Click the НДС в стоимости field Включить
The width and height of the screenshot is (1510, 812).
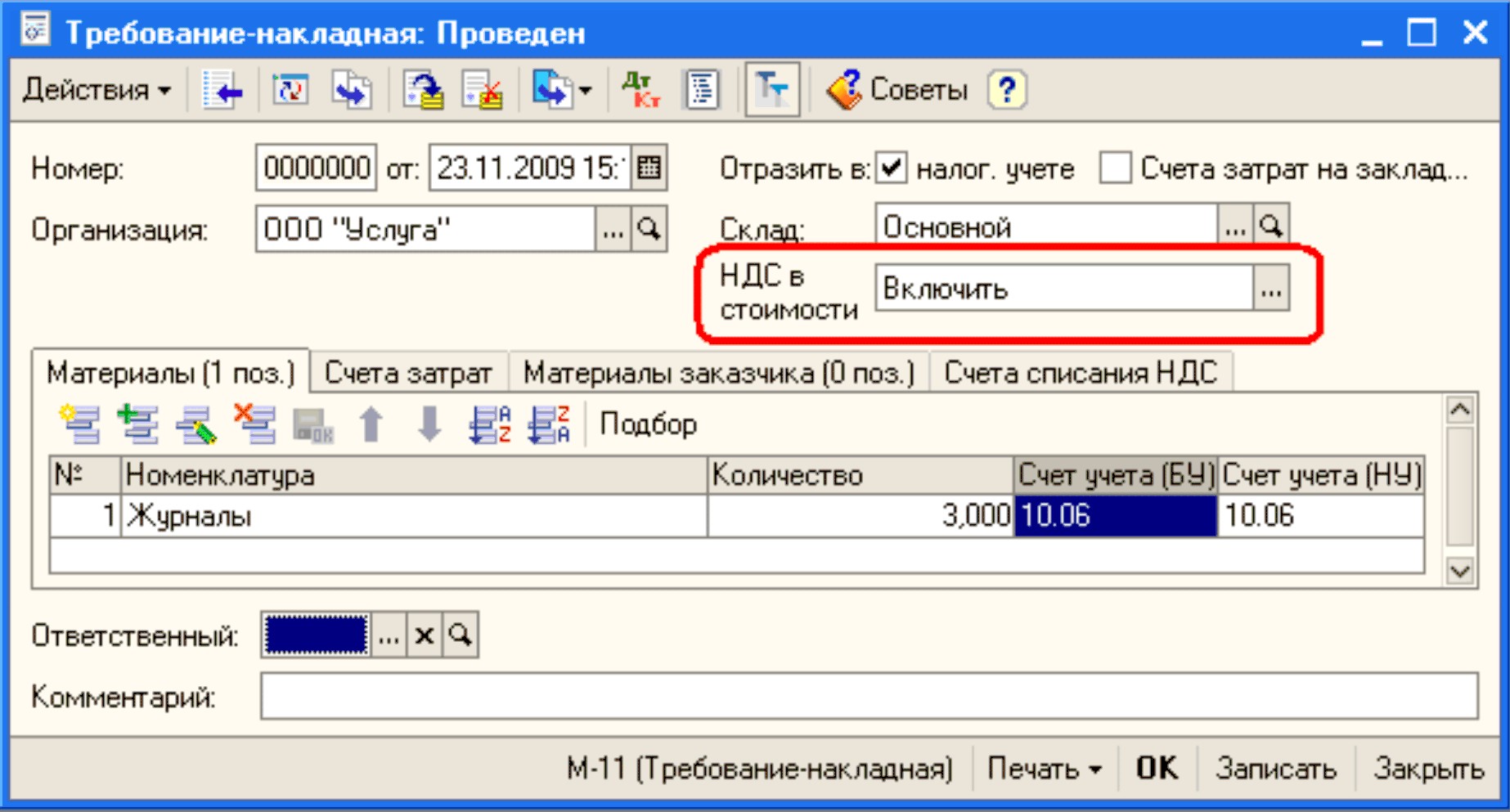click(x=1063, y=288)
